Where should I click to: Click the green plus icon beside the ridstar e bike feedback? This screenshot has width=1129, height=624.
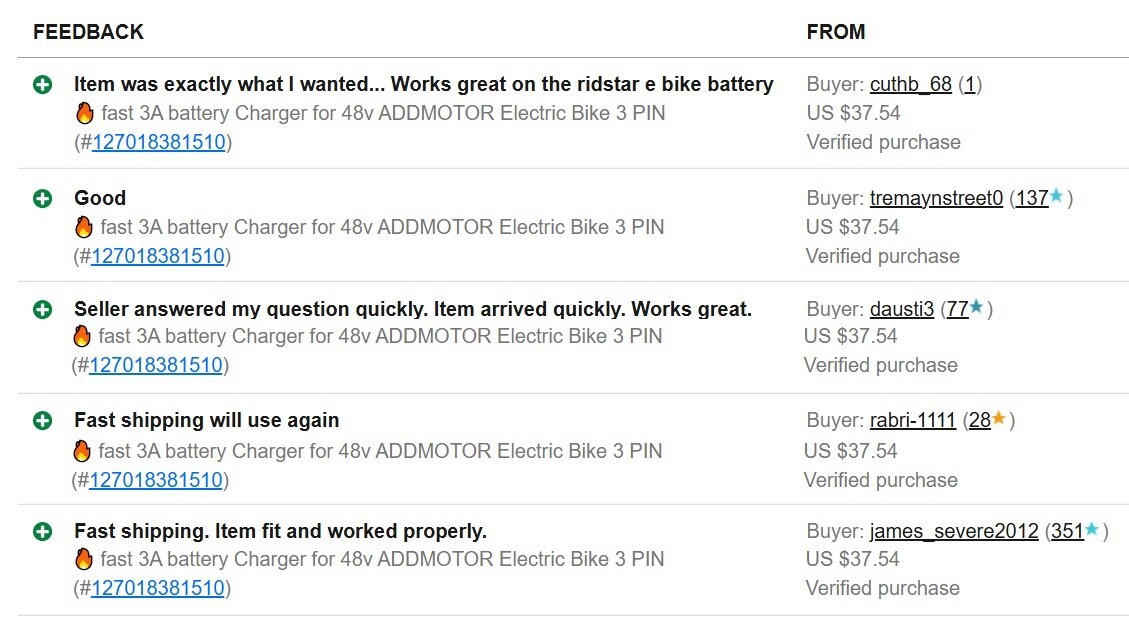(42, 85)
